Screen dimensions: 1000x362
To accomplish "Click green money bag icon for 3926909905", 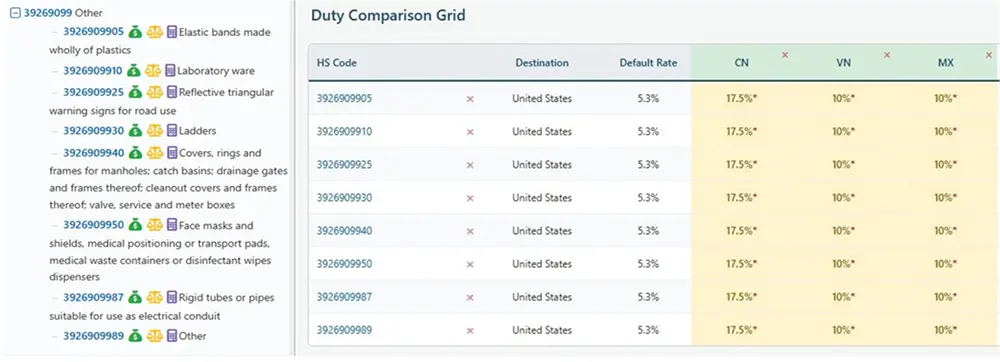I will pos(135,32).
